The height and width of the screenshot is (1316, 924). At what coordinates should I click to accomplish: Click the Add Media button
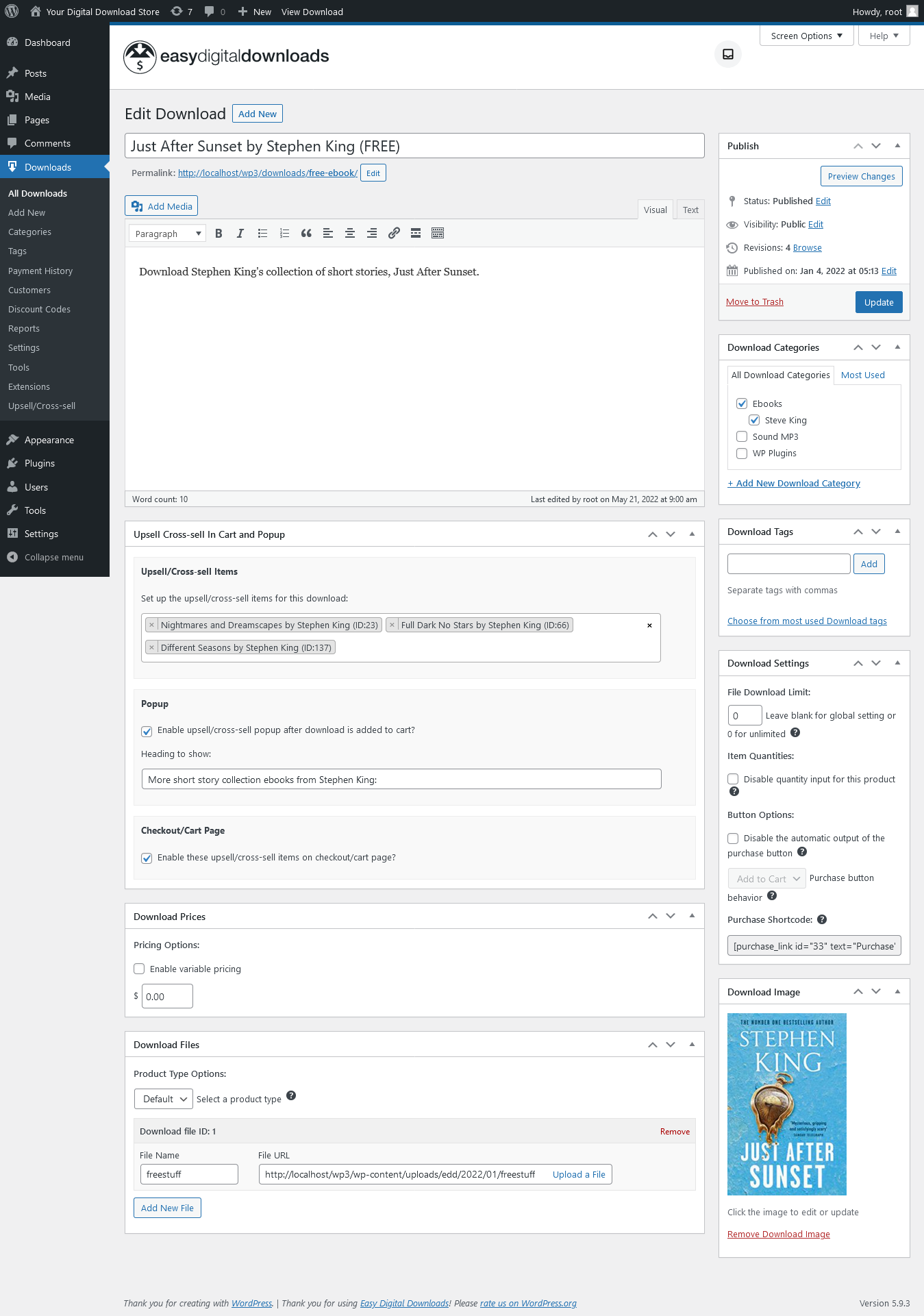coord(162,206)
